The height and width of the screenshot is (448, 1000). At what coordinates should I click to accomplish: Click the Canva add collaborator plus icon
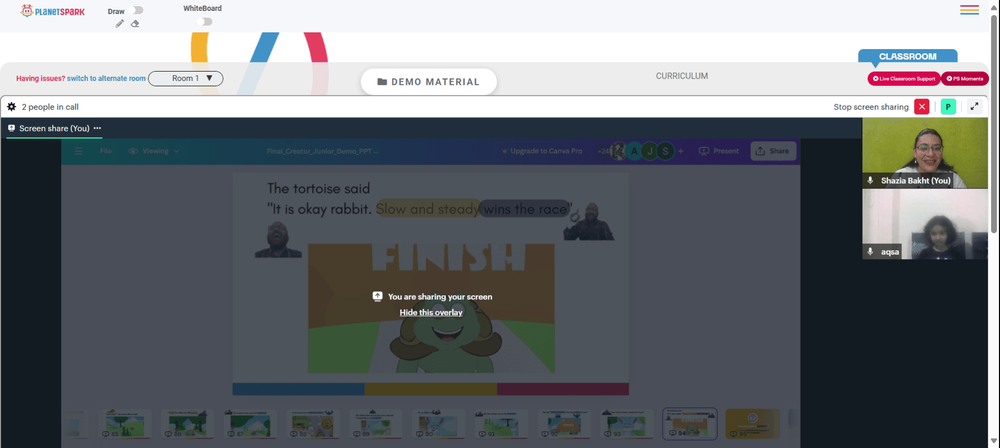point(680,151)
